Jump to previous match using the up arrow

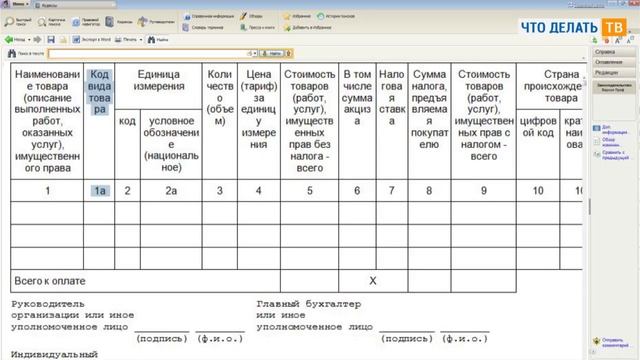click(x=289, y=53)
